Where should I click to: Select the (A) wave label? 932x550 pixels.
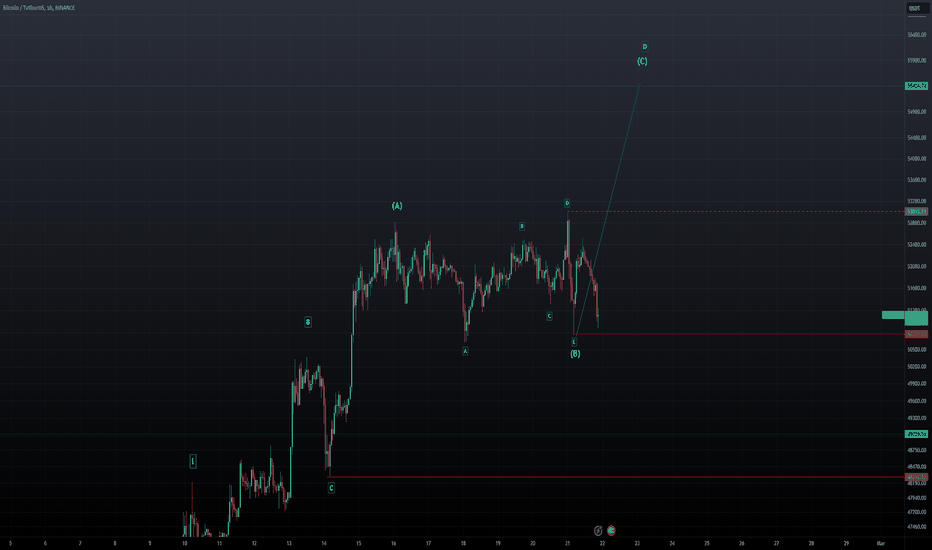397,206
